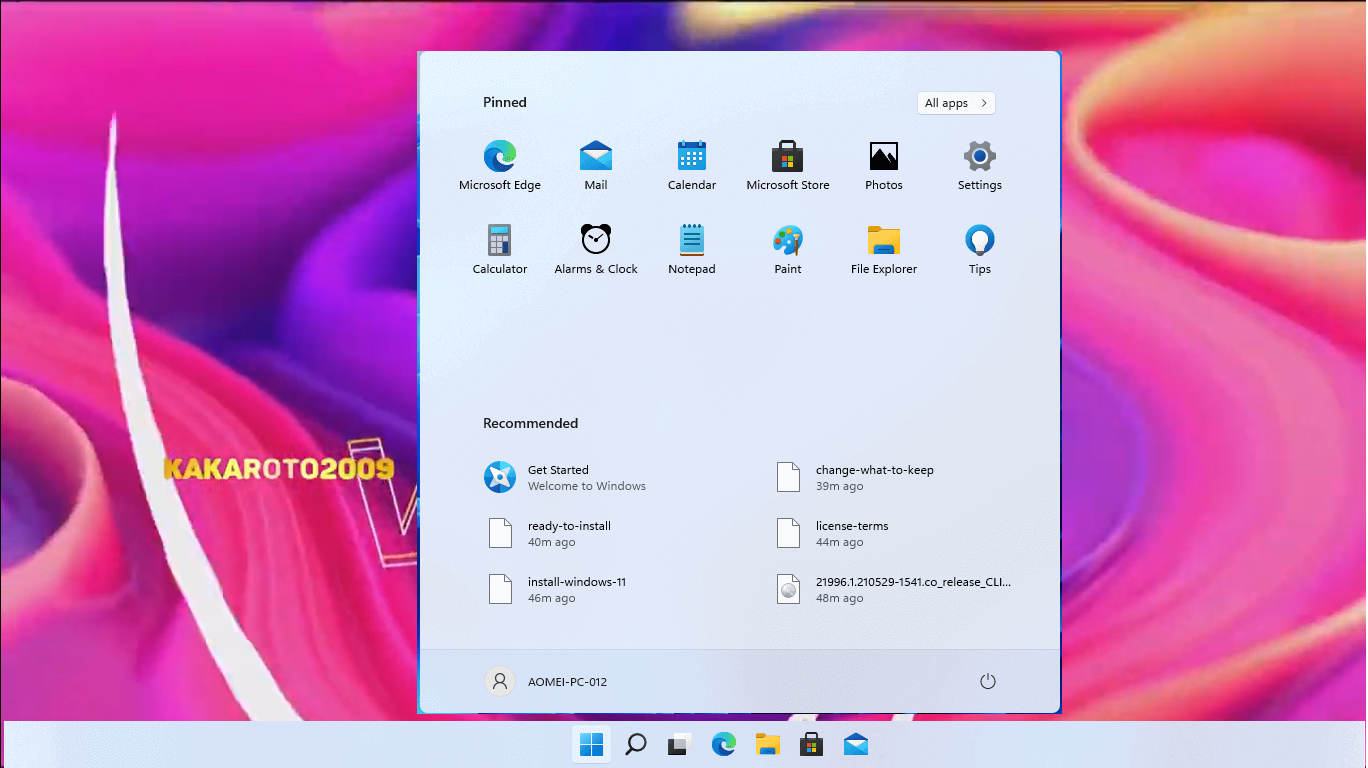Open the Notepad app

pos(692,249)
